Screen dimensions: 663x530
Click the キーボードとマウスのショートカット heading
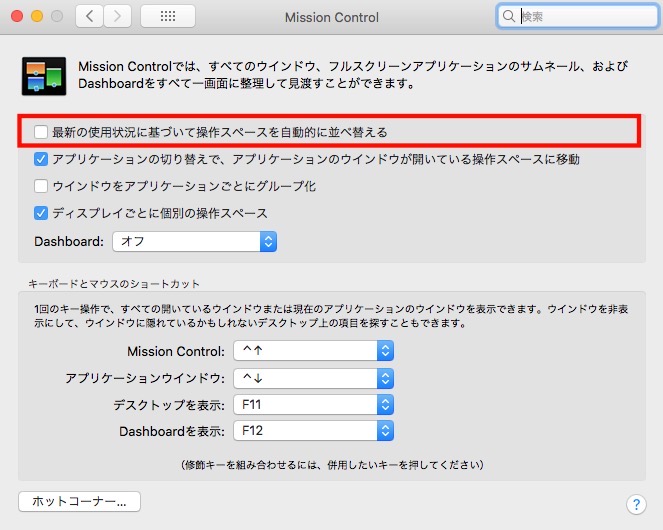pos(114,284)
